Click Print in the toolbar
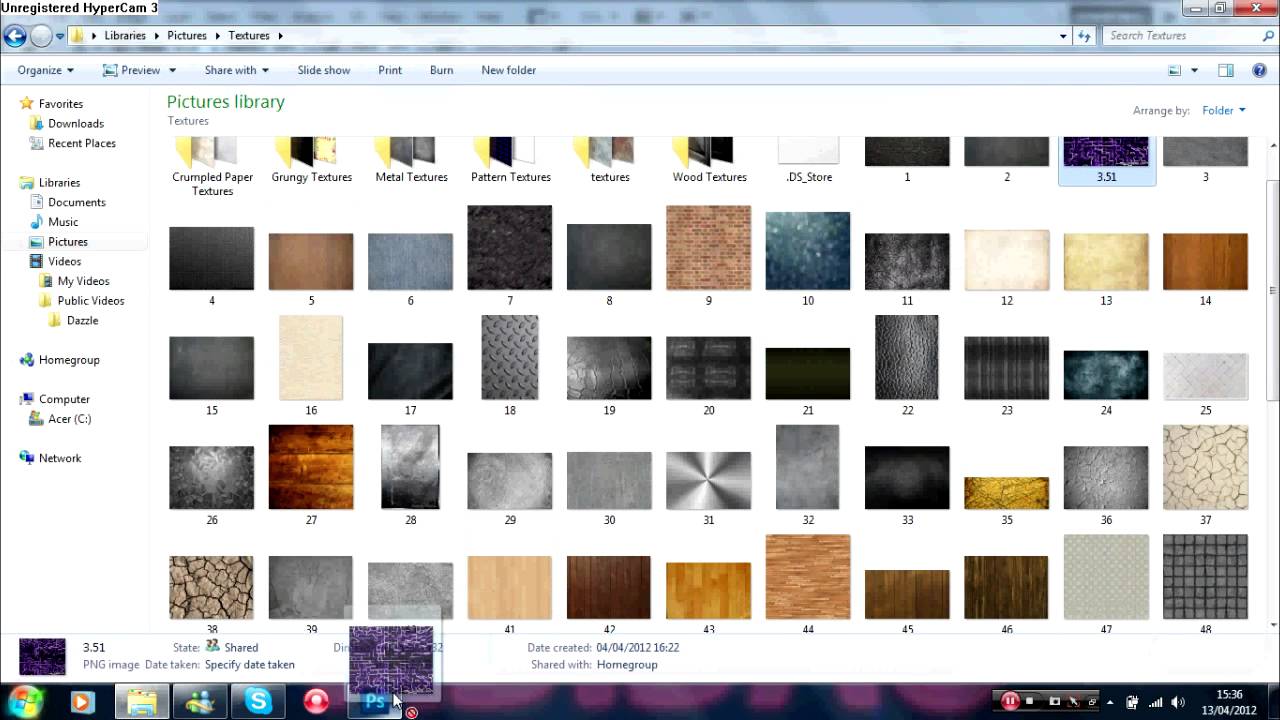 390,70
